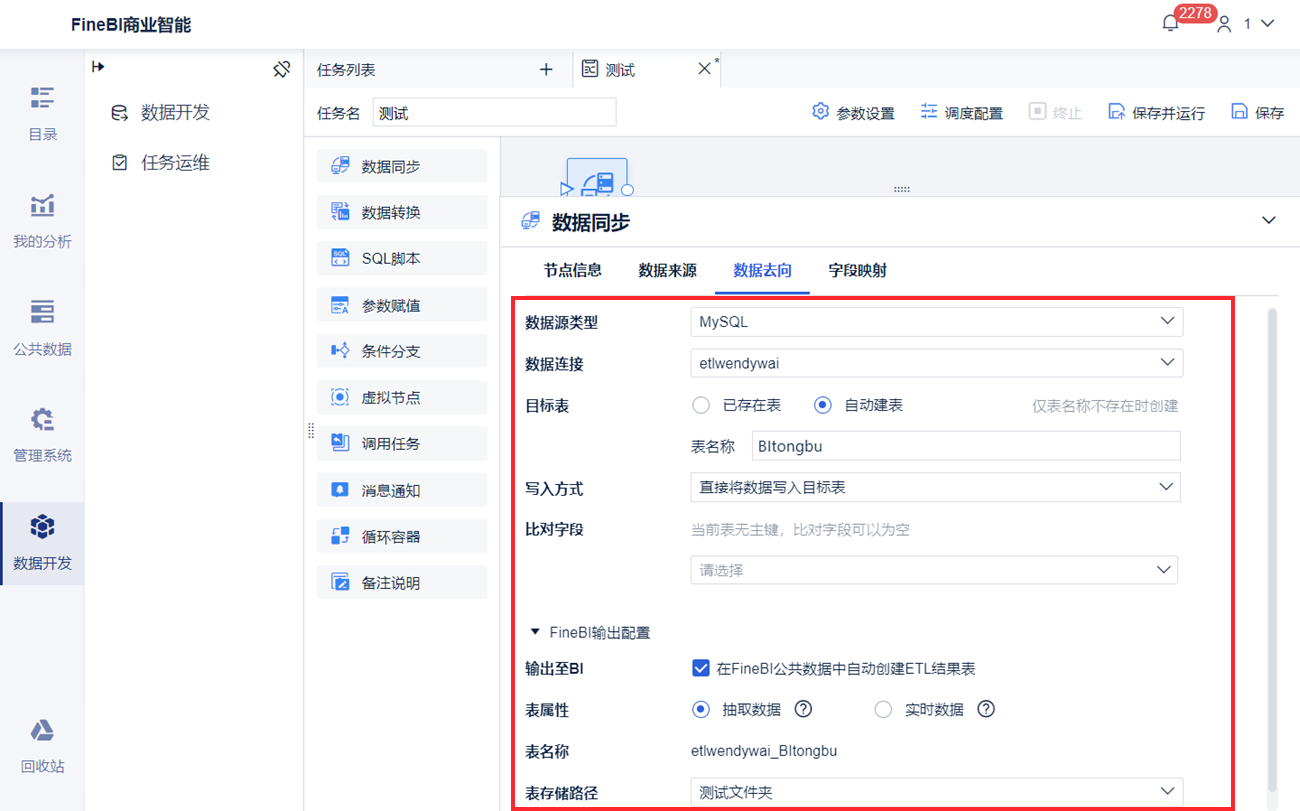This screenshot has height=811, width=1300.
Task: Open 数据开发 in the side panel
Action: click(x=161, y=112)
